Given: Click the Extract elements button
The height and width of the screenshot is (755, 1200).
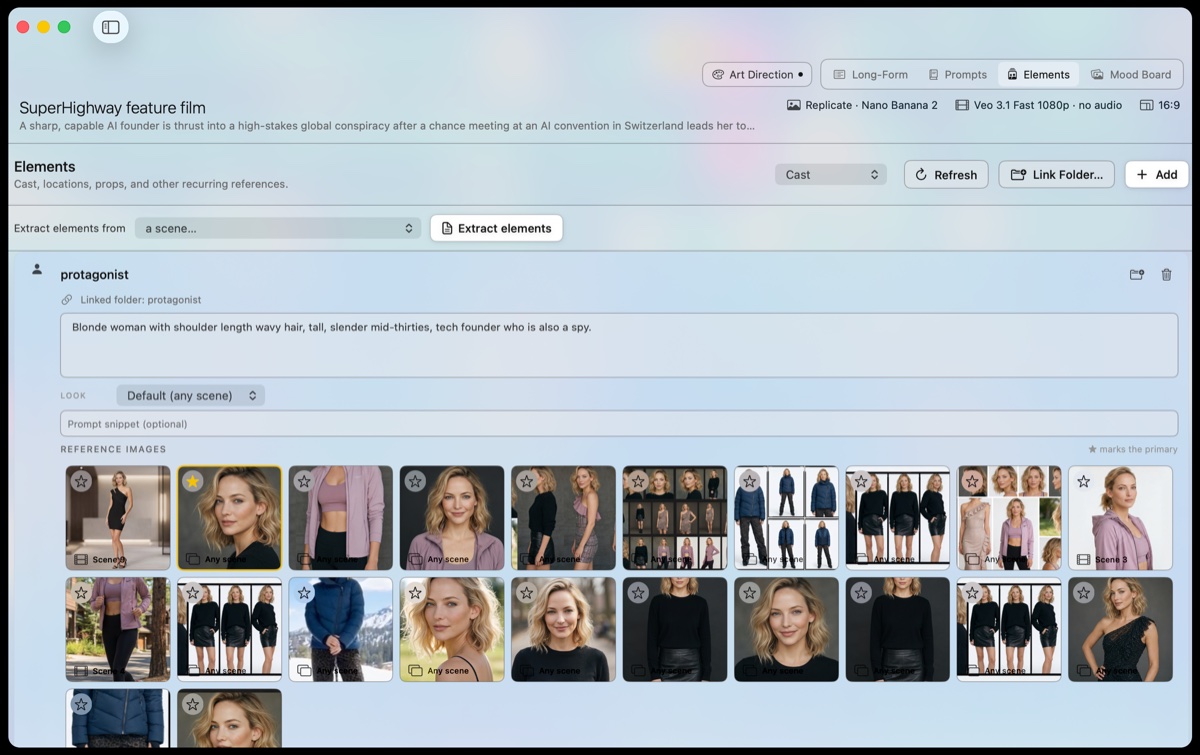Looking at the screenshot, I should click(x=496, y=228).
